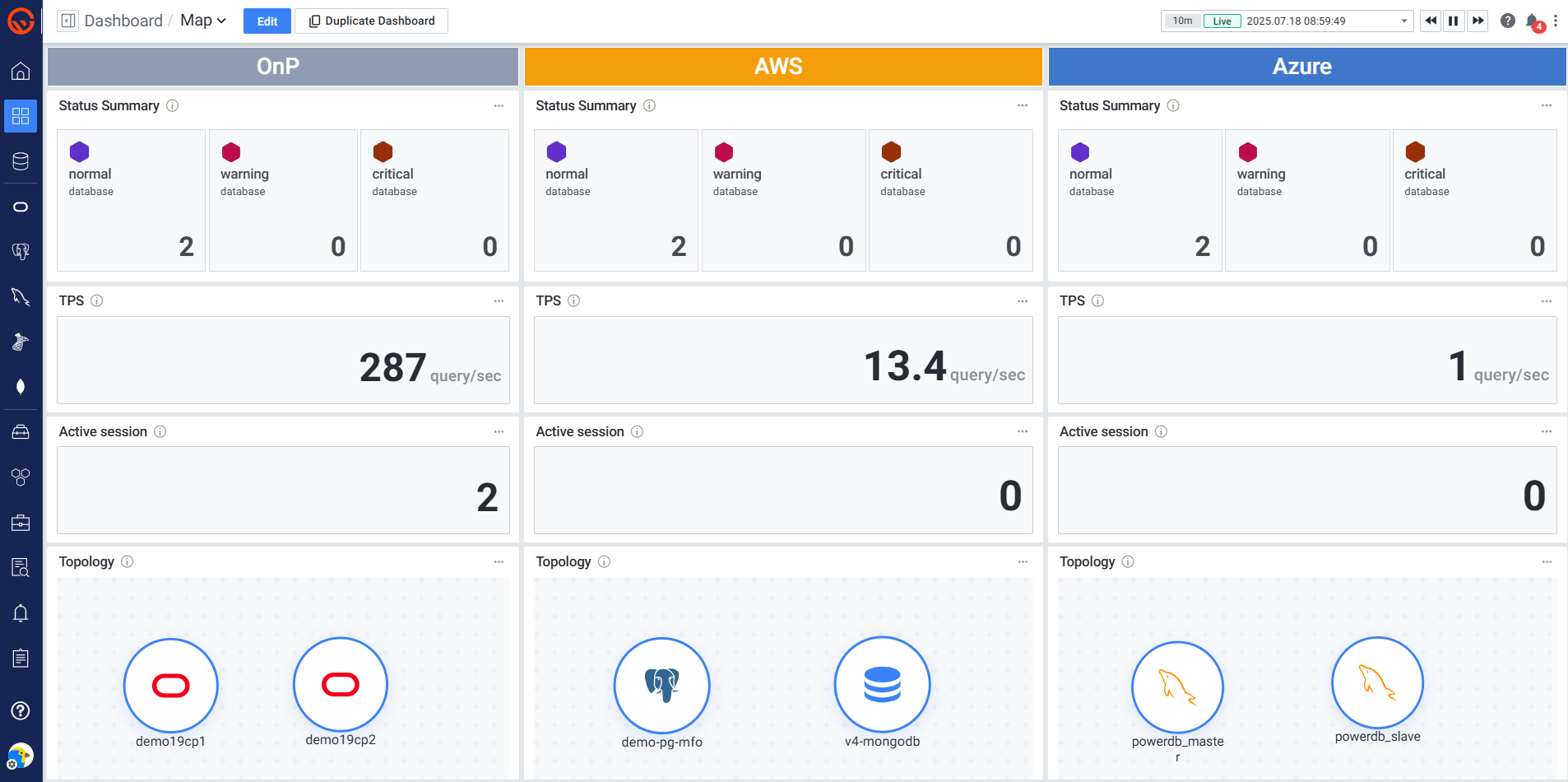The image size is (1568, 782).
Task: Open the PostgreSQL elephant icon in sidebar
Action: [21, 252]
